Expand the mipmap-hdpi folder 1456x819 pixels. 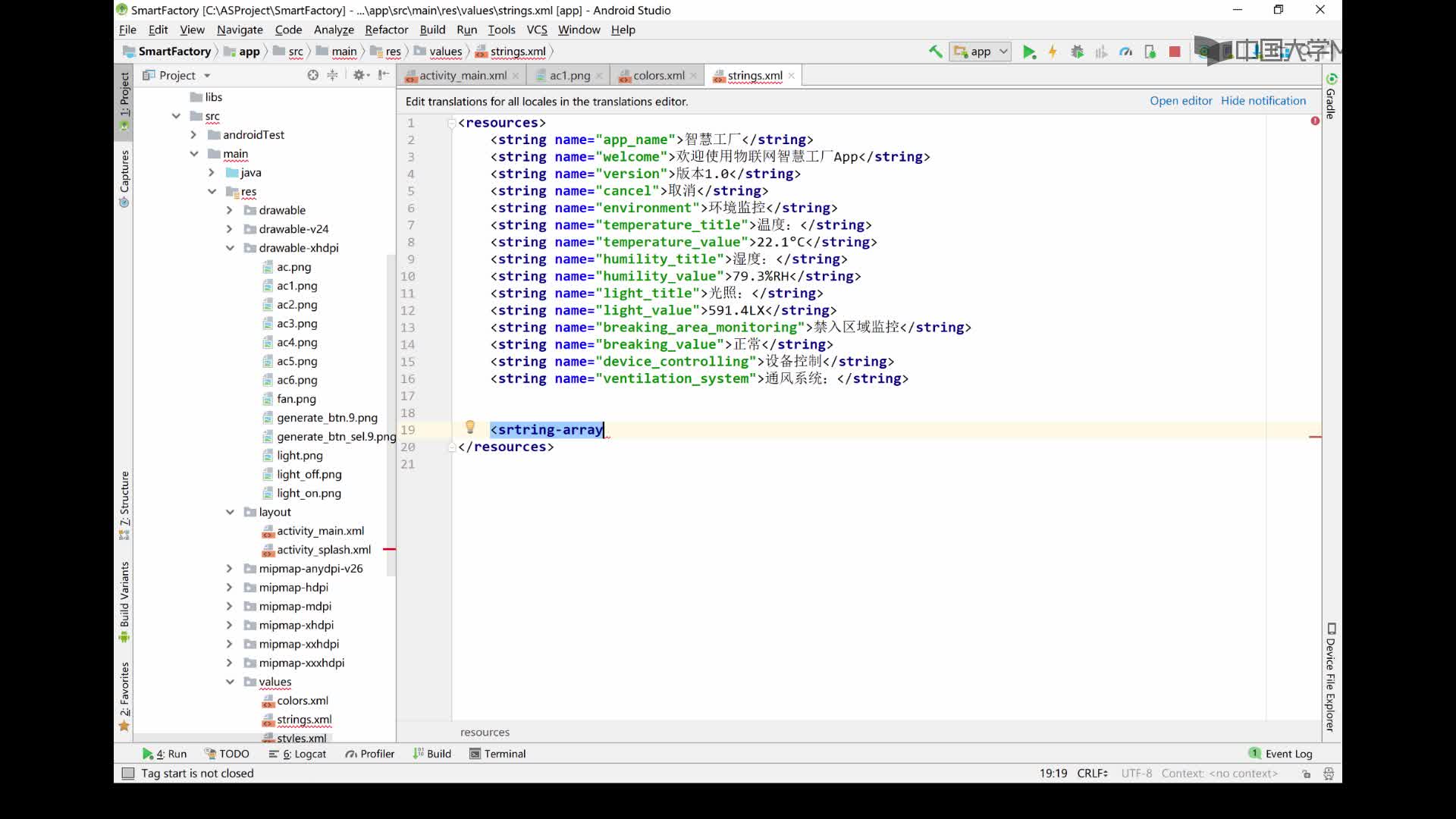(x=230, y=588)
